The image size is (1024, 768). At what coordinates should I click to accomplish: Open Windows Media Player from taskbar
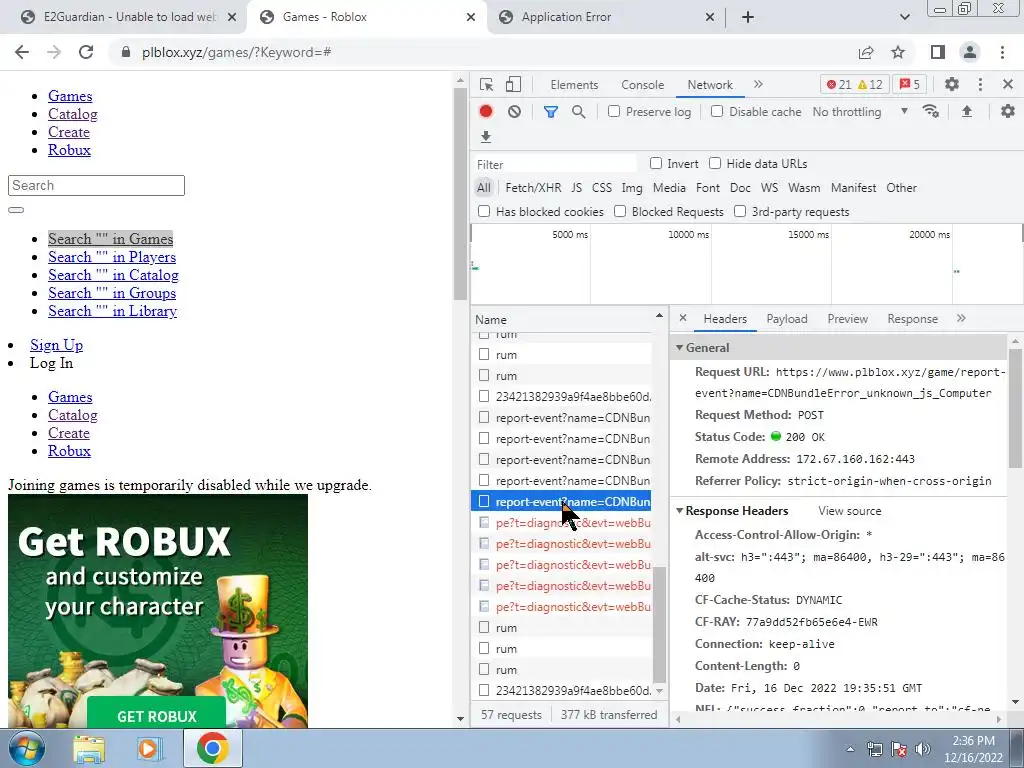(149, 749)
